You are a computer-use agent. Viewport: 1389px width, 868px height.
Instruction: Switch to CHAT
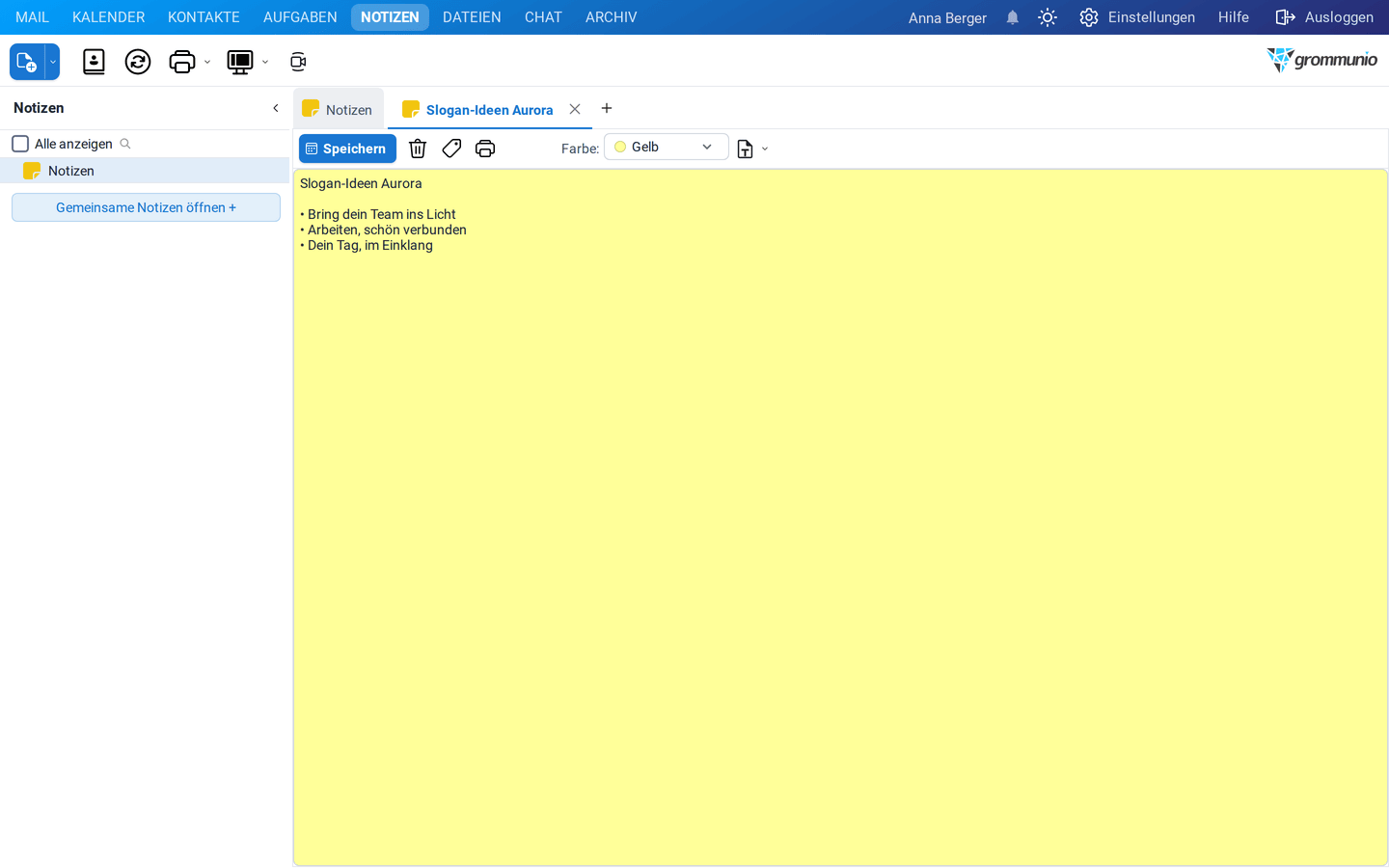click(543, 17)
